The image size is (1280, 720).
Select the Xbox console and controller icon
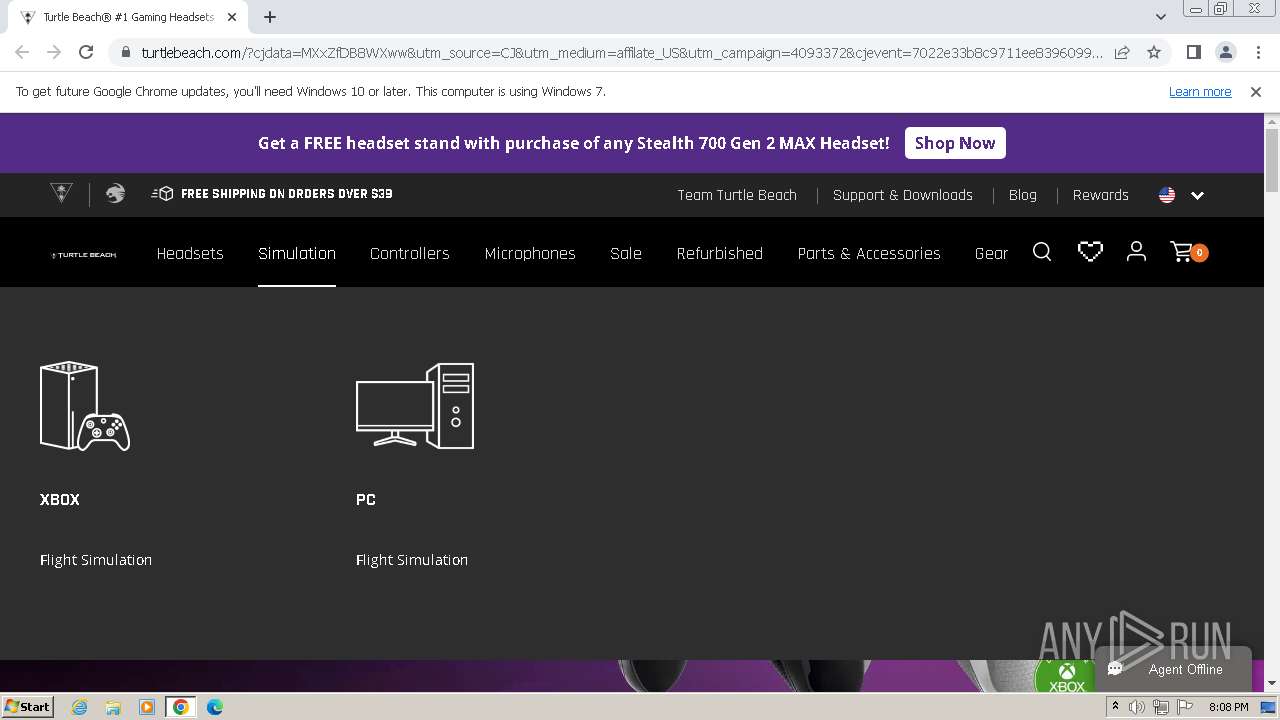coord(85,406)
